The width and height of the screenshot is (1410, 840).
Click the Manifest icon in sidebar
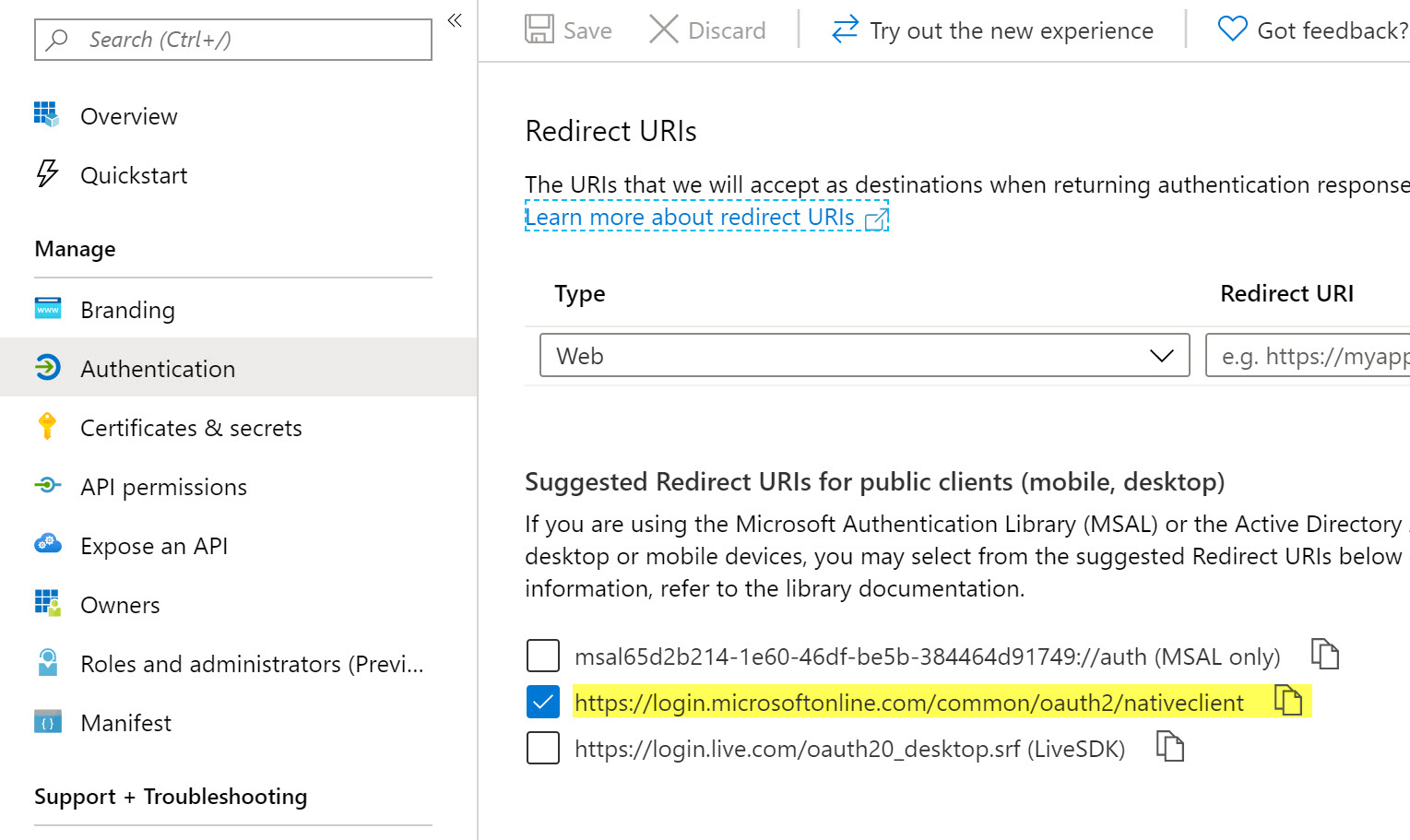(47, 722)
